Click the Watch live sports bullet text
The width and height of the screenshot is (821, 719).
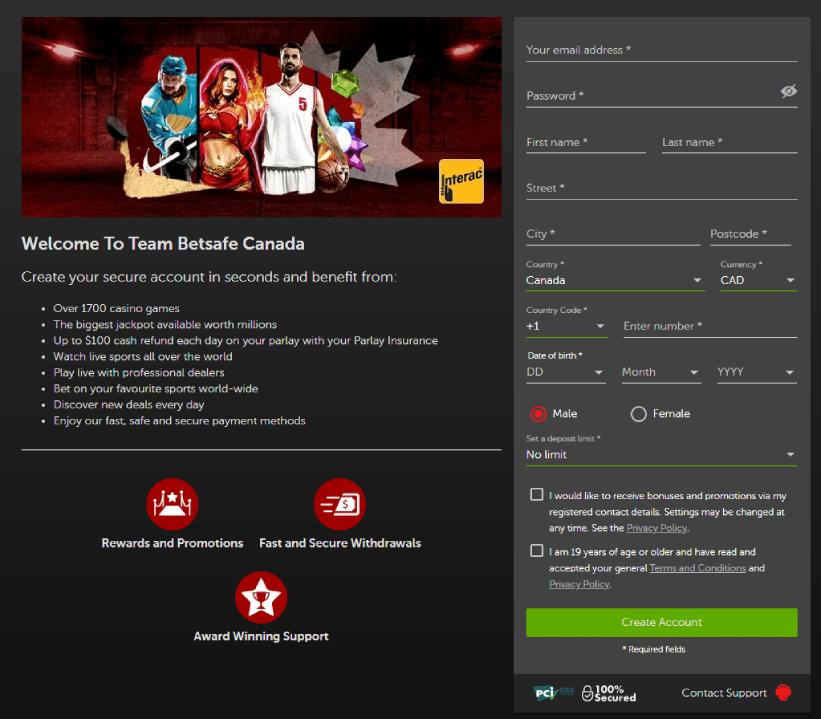point(143,357)
